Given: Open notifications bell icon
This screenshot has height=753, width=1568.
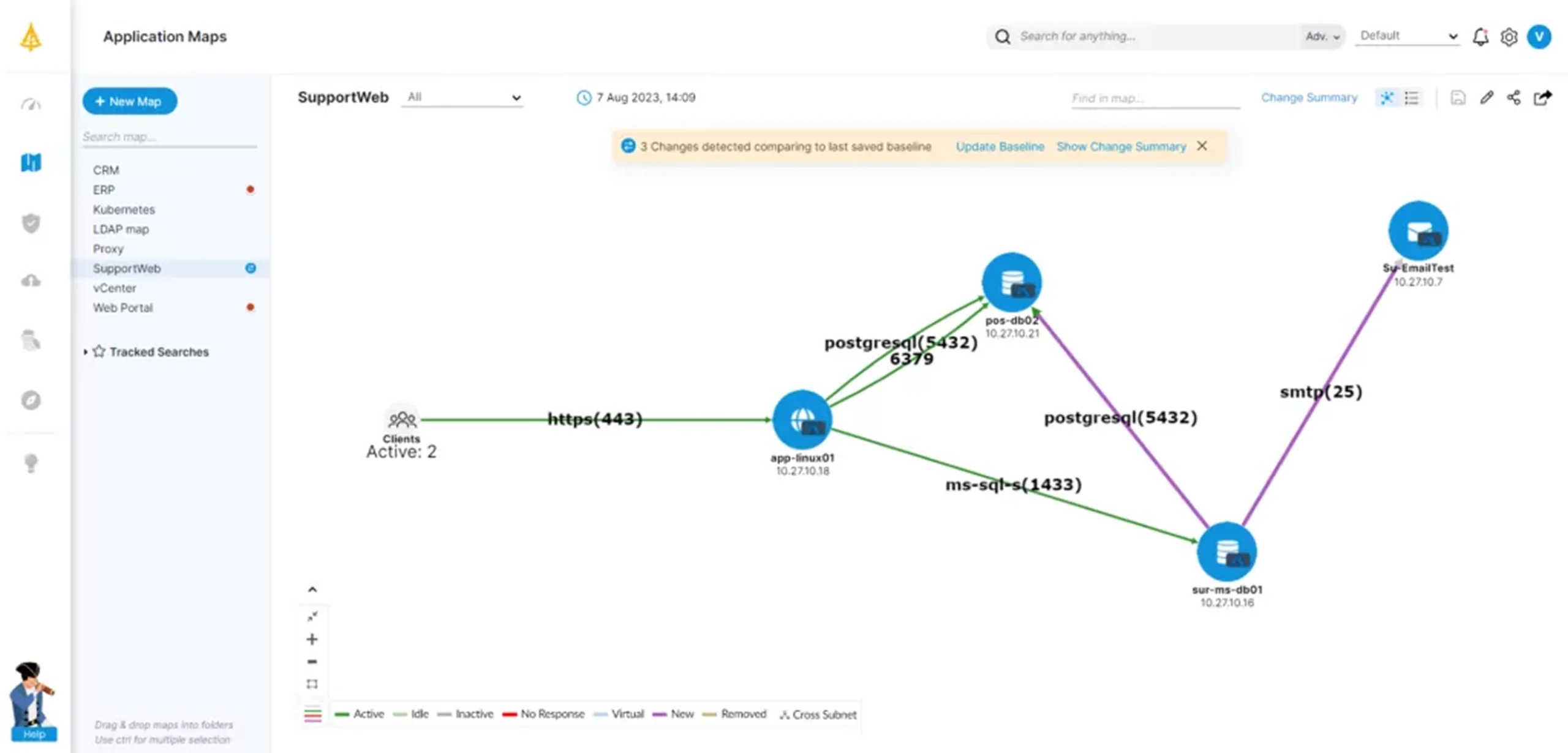Looking at the screenshot, I should [x=1480, y=37].
